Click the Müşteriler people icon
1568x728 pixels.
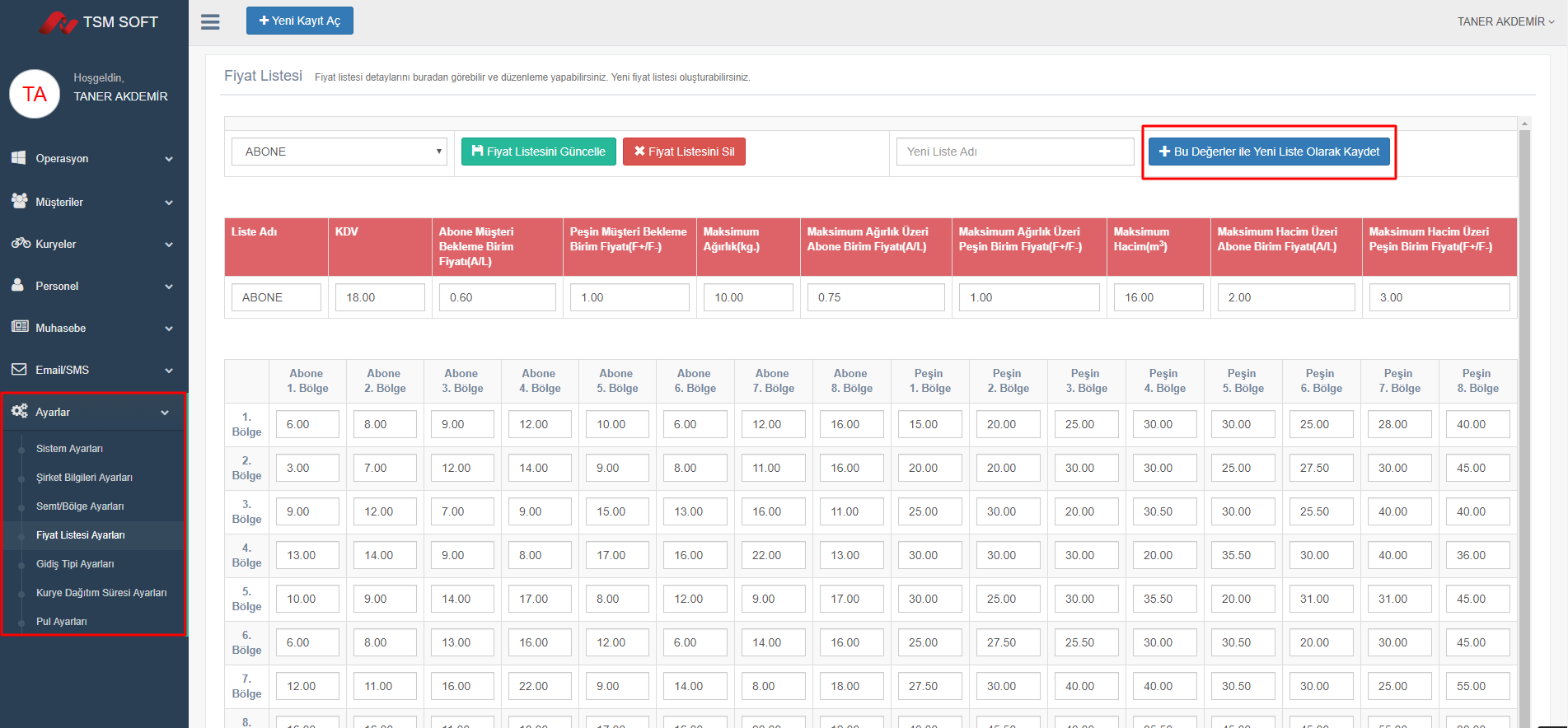coord(19,201)
